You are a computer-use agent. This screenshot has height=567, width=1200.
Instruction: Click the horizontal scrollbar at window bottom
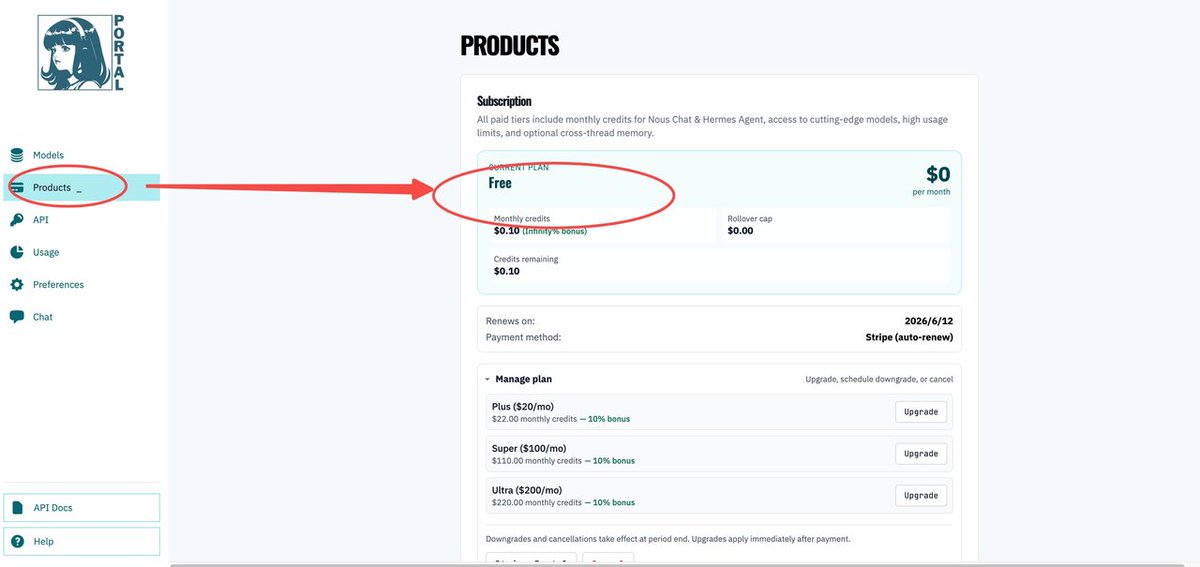(685, 564)
